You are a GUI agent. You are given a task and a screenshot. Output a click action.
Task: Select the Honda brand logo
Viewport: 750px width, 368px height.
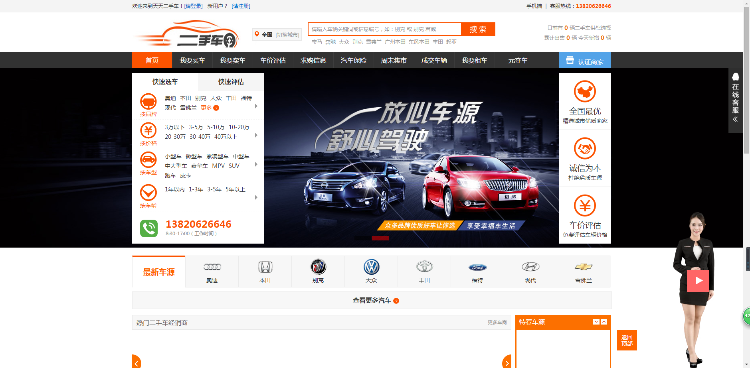(265, 267)
